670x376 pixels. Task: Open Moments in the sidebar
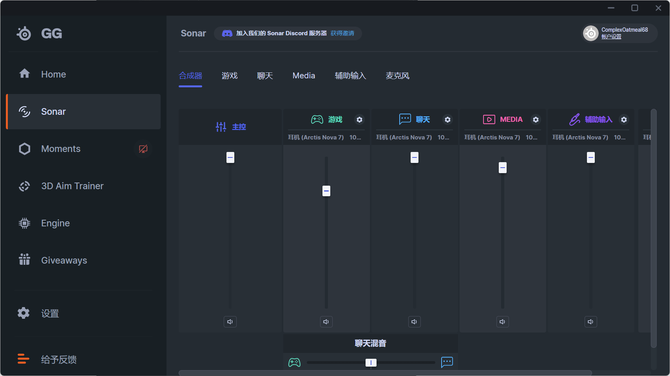[84, 149]
